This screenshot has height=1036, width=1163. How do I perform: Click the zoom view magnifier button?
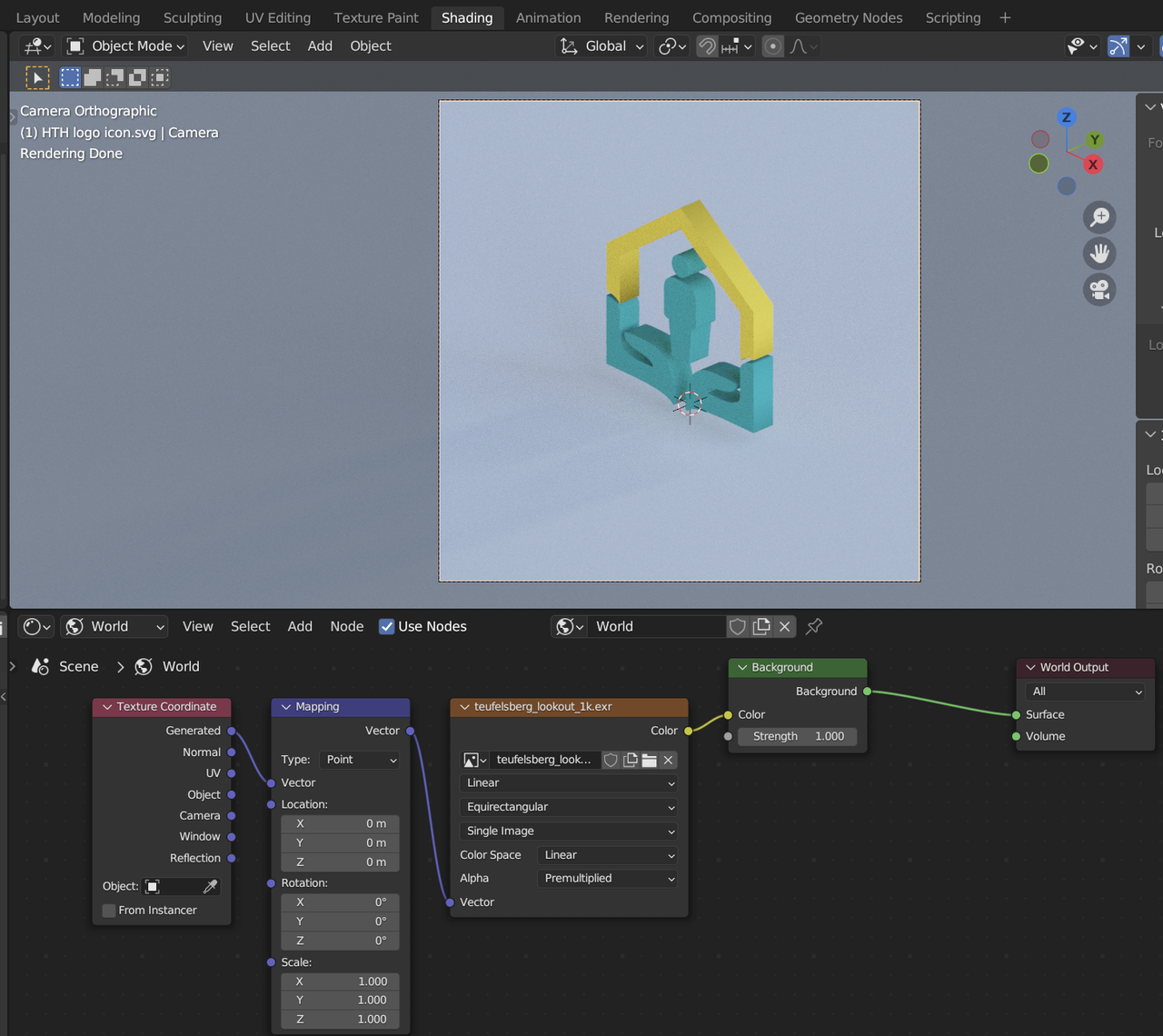click(1099, 217)
